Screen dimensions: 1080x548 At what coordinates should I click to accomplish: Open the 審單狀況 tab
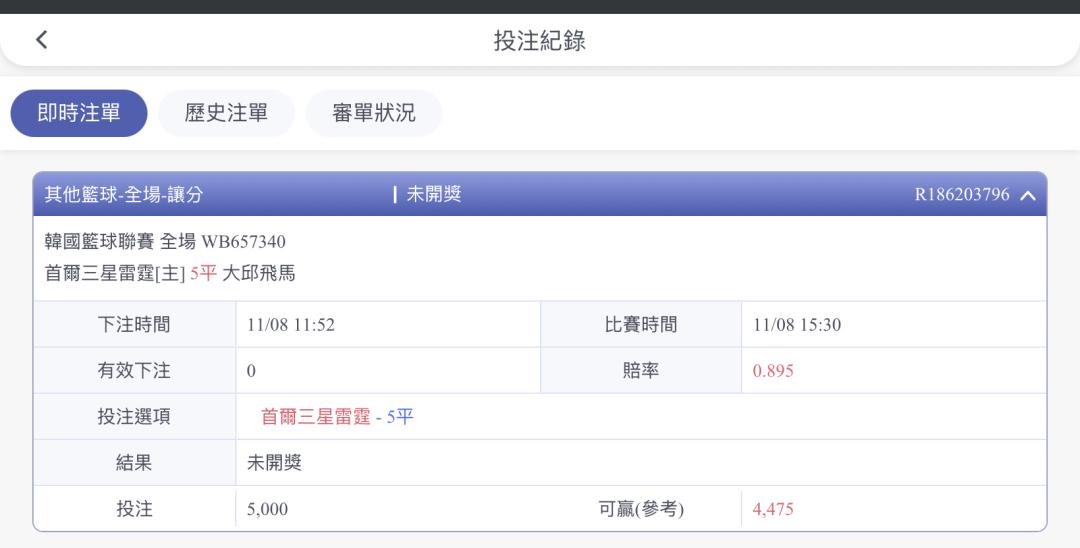tap(374, 113)
